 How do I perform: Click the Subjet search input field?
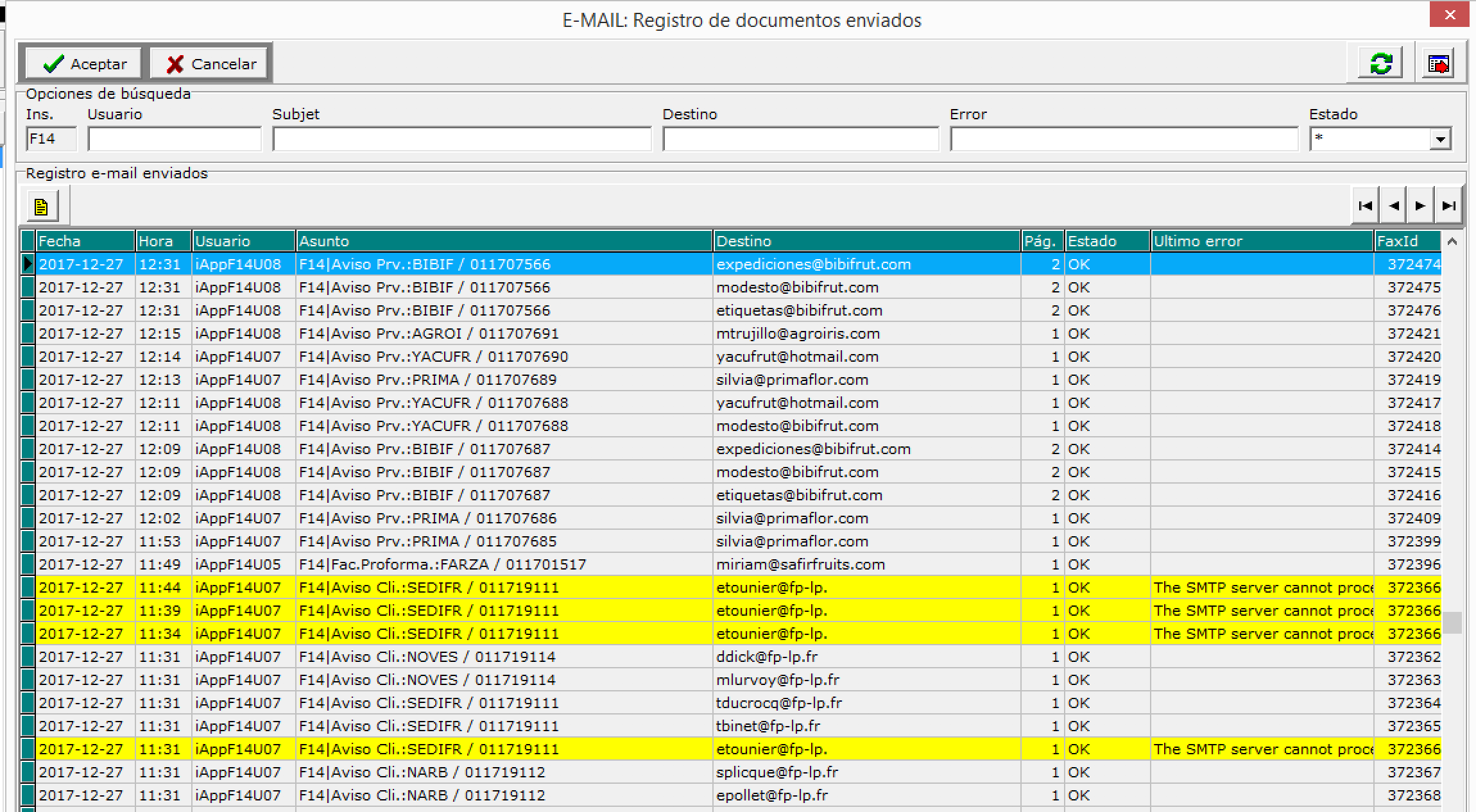pos(462,139)
